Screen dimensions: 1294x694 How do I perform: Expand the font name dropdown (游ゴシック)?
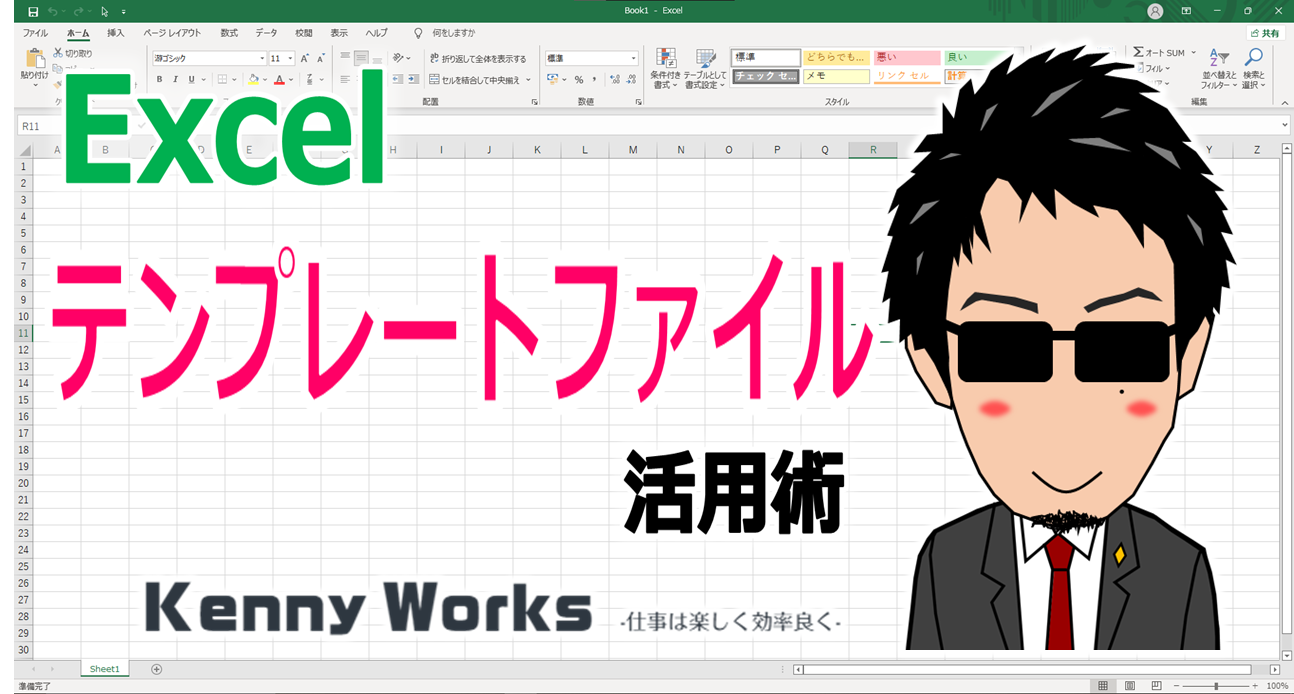[262, 58]
